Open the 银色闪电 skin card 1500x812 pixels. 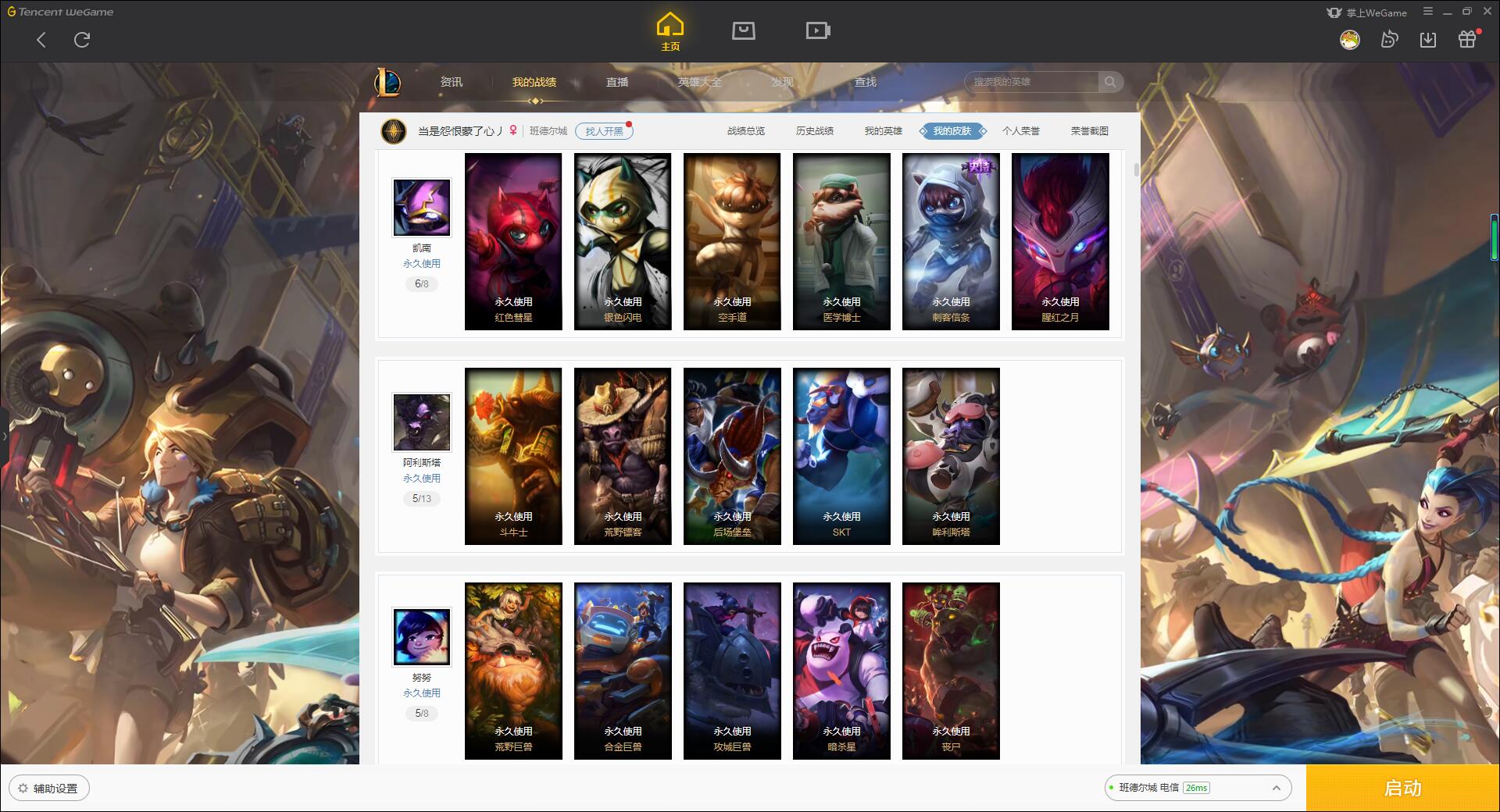623,241
